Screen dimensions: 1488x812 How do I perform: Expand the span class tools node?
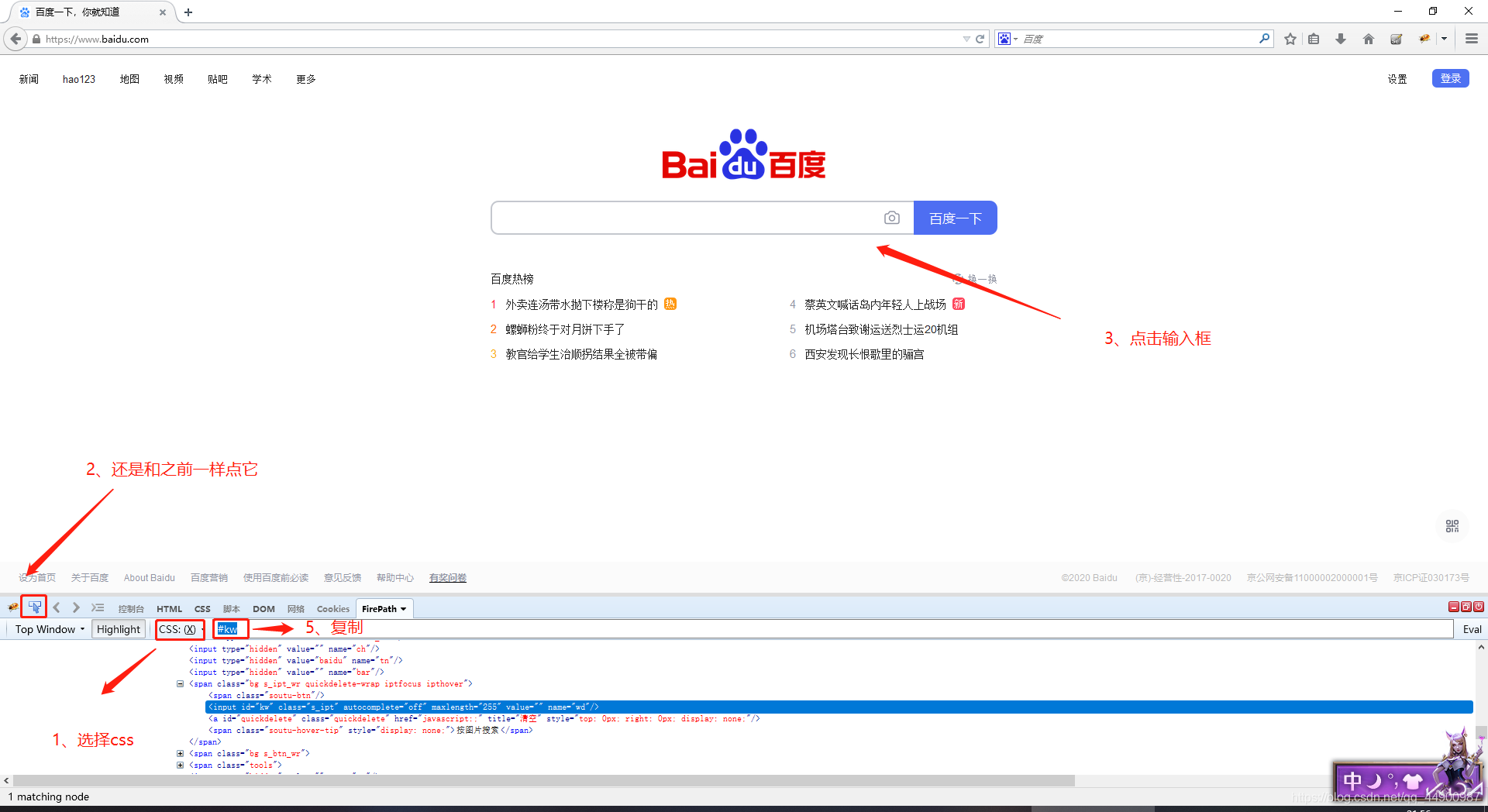point(181,766)
